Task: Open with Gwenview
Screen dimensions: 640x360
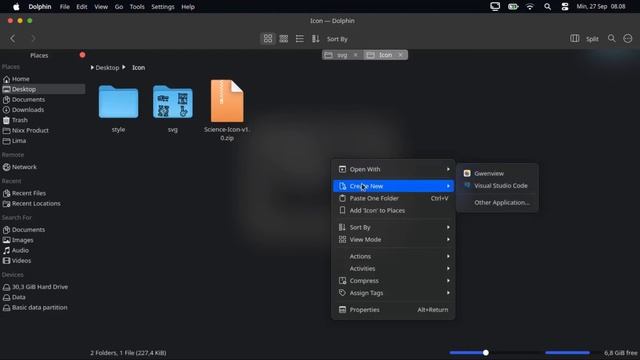Action: pos(497,173)
